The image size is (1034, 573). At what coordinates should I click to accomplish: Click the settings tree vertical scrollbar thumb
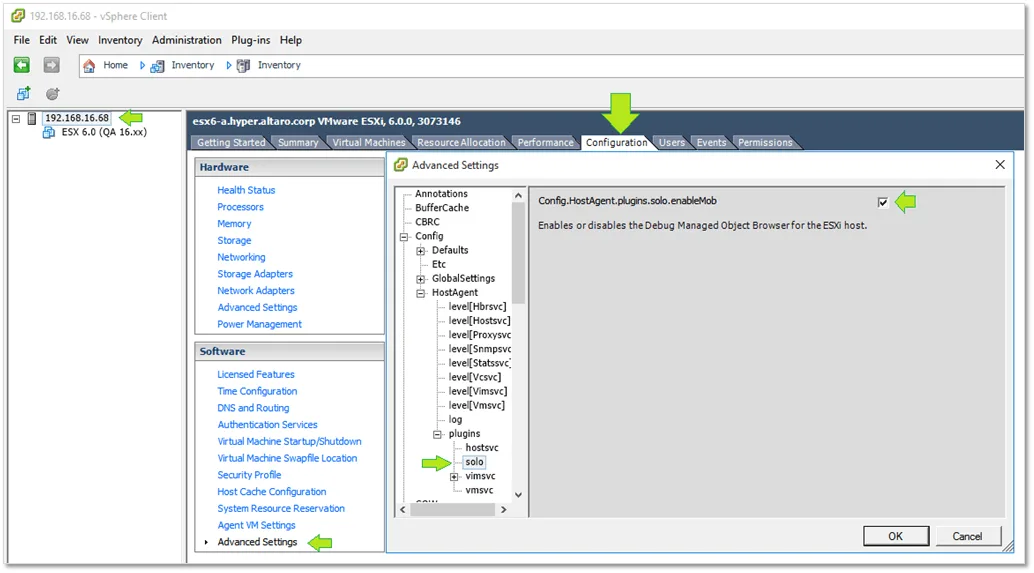click(518, 253)
